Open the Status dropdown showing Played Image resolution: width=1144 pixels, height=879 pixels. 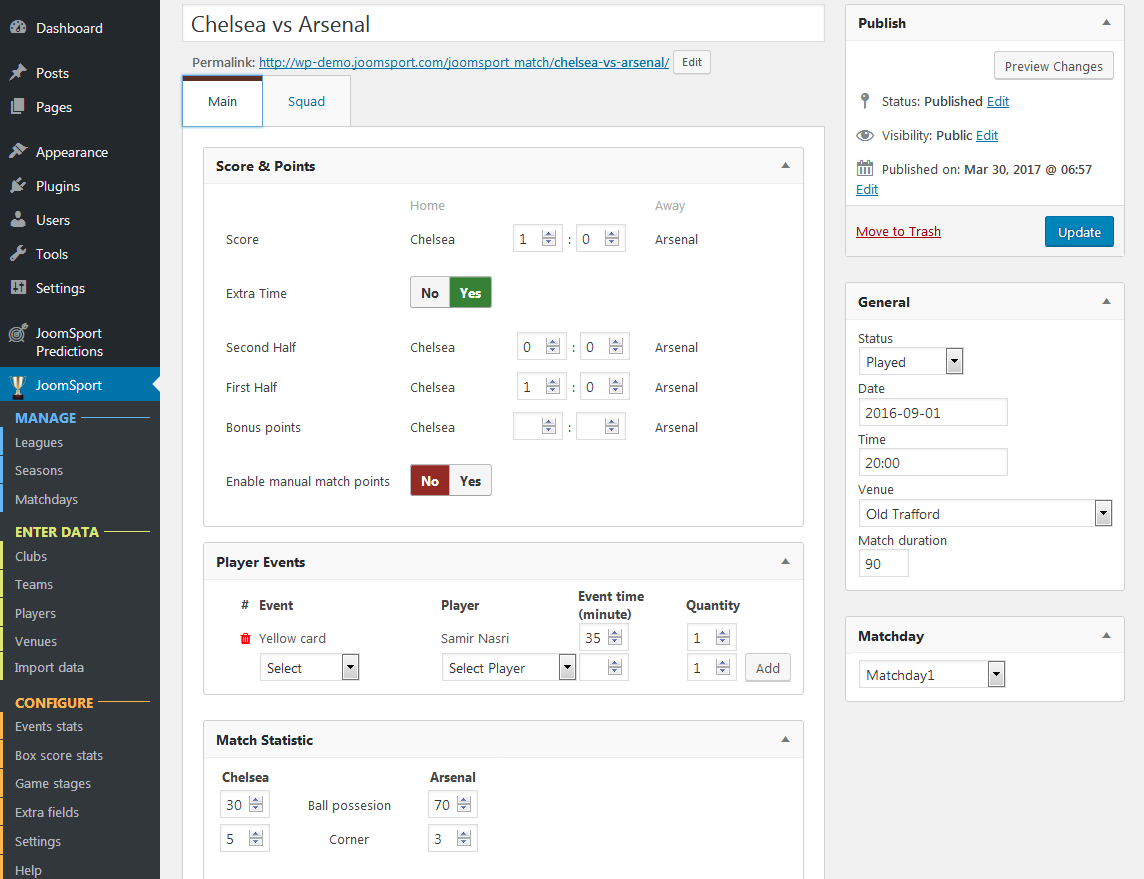tap(911, 361)
